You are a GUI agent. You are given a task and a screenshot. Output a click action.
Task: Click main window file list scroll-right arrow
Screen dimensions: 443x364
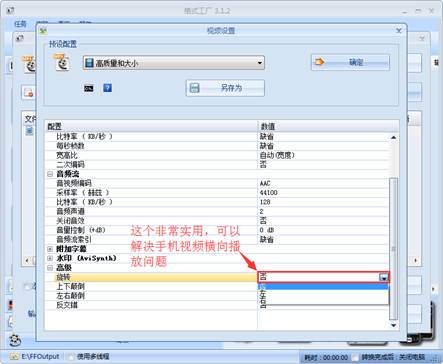coord(415,260)
